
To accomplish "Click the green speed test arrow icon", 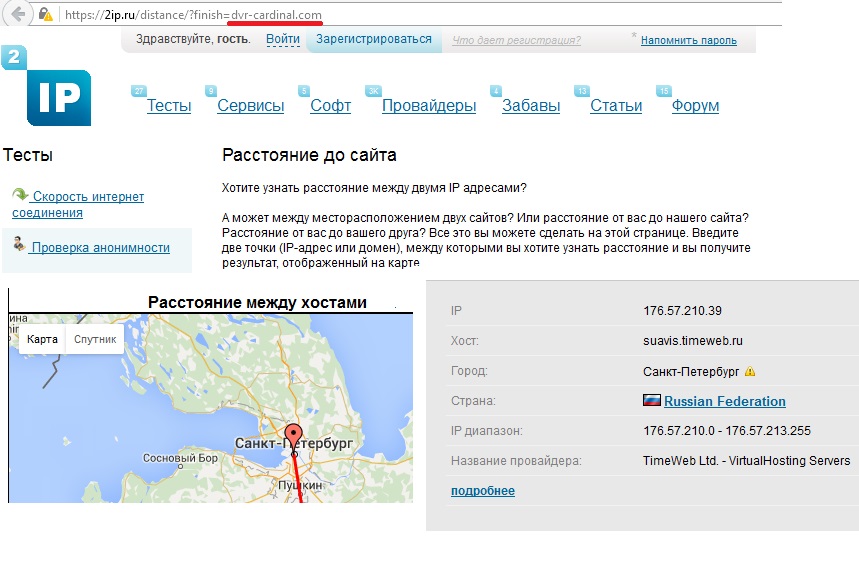I will [x=20, y=196].
